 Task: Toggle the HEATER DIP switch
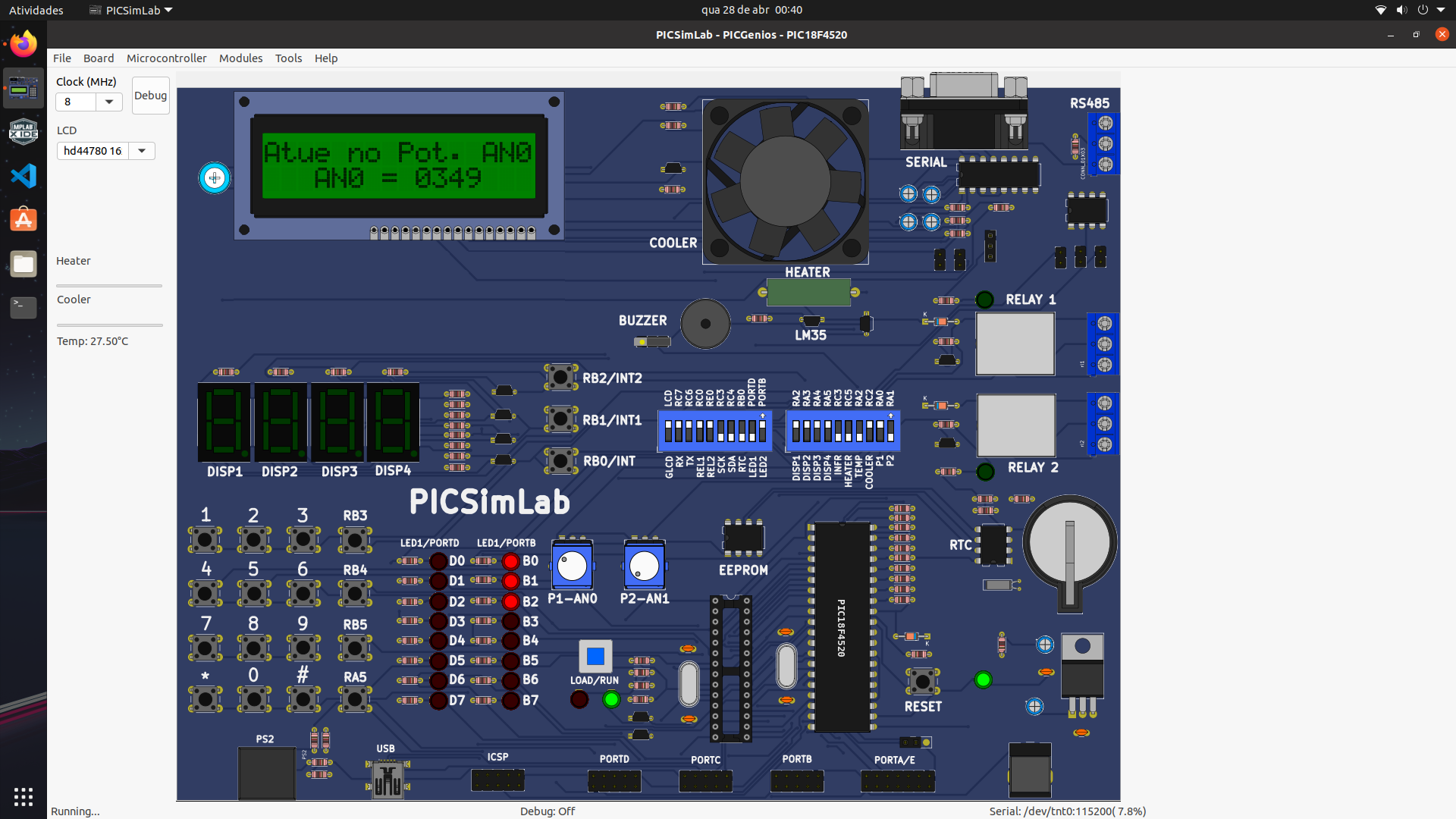tap(849, 431)
